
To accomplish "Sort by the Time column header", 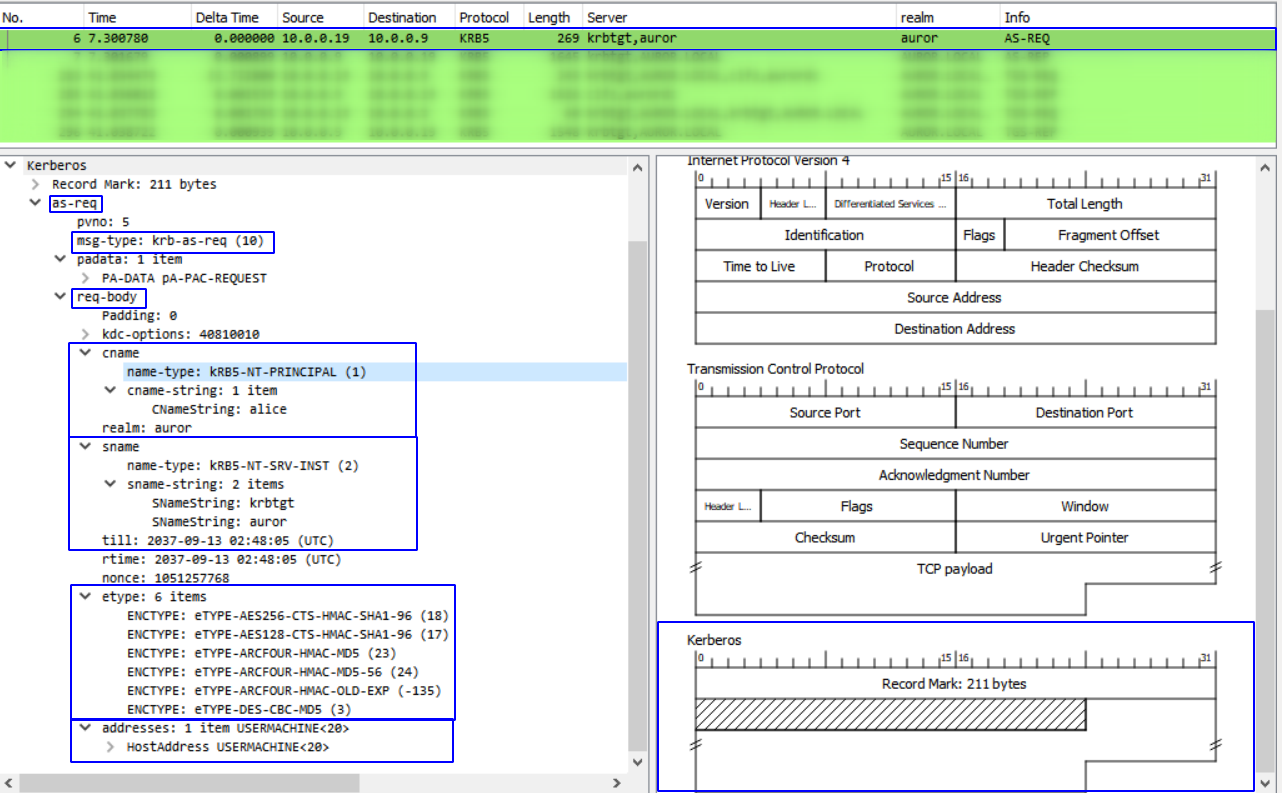I will [x=136, y=17].
